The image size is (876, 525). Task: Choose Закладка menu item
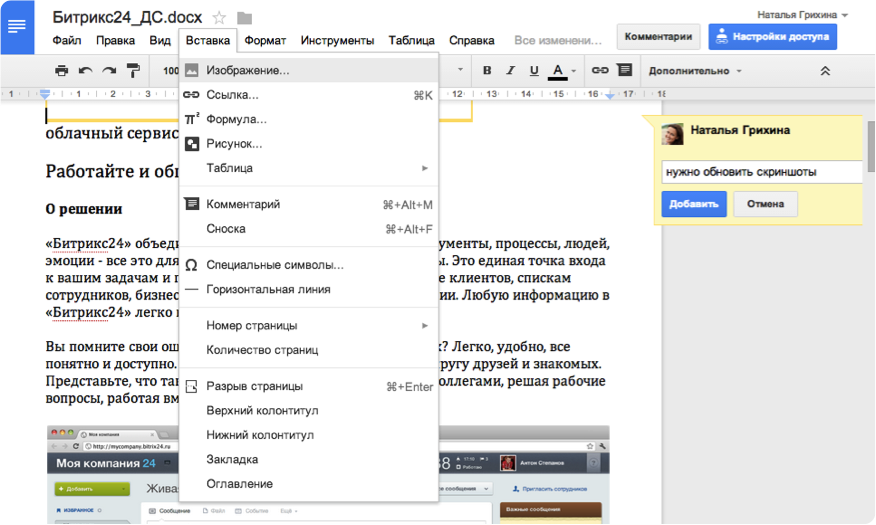[x=309, y=460]
